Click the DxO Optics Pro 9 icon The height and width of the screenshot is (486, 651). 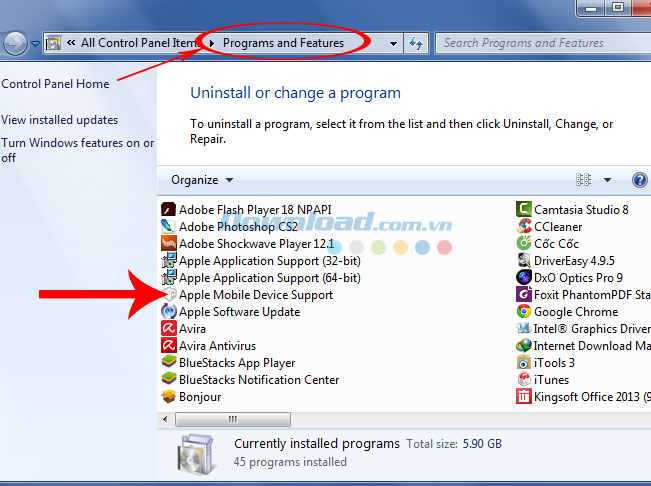pos(524,277)
